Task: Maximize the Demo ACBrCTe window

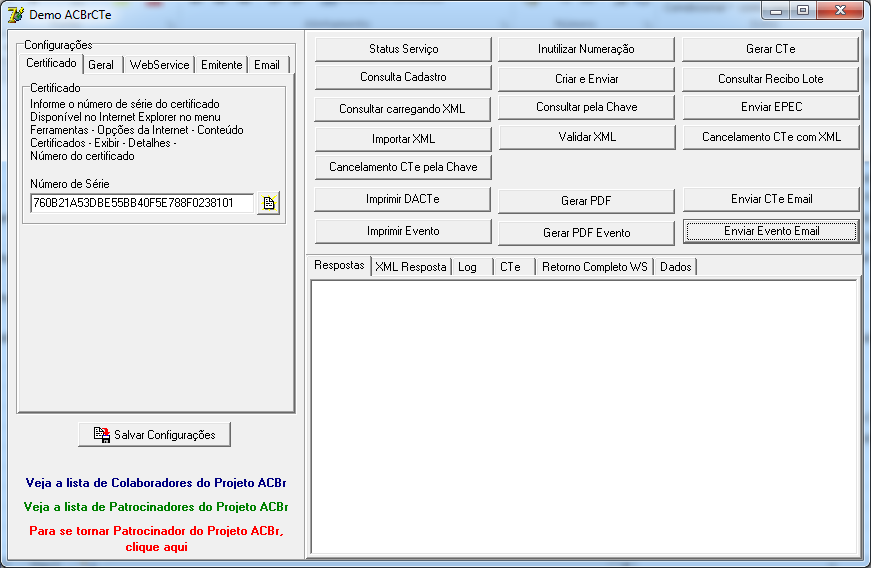Action: [803, 11]
